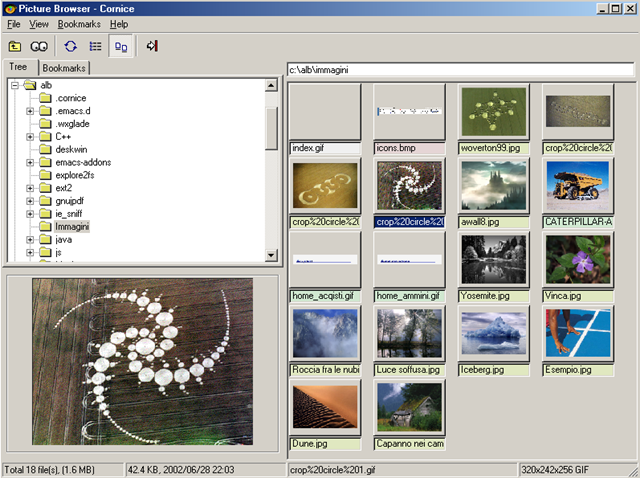Viewport: 640px width, 478px height.
Task: Click the exit arrow toolbar icon
Action: point(152,46)
